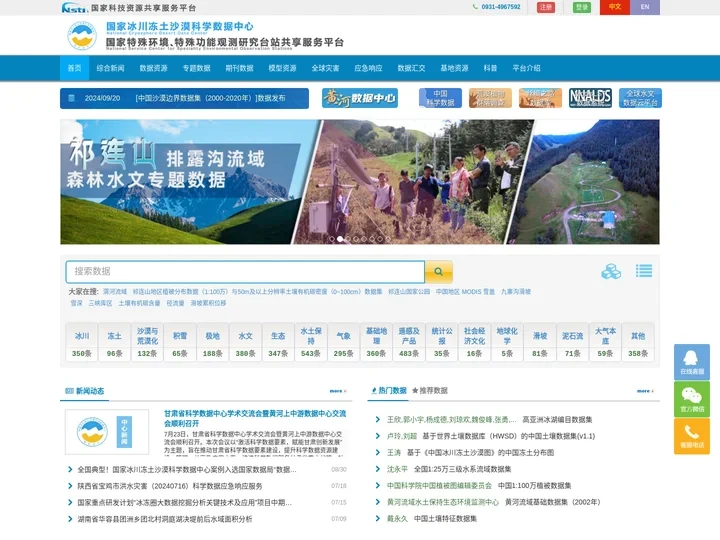Open the 极地 category tile
The height and width of the screenshot is (540, 720).
213,342
